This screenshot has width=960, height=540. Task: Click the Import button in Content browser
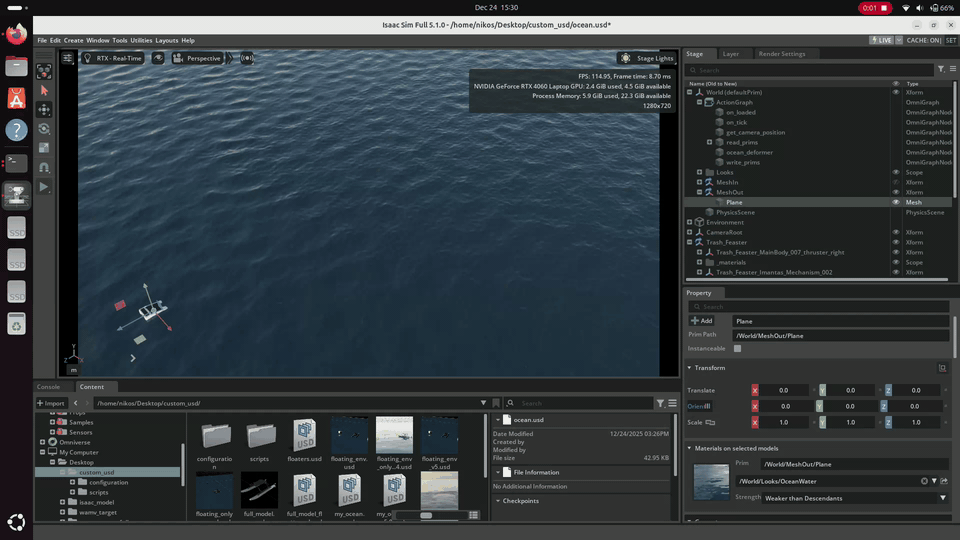[51, 403]
